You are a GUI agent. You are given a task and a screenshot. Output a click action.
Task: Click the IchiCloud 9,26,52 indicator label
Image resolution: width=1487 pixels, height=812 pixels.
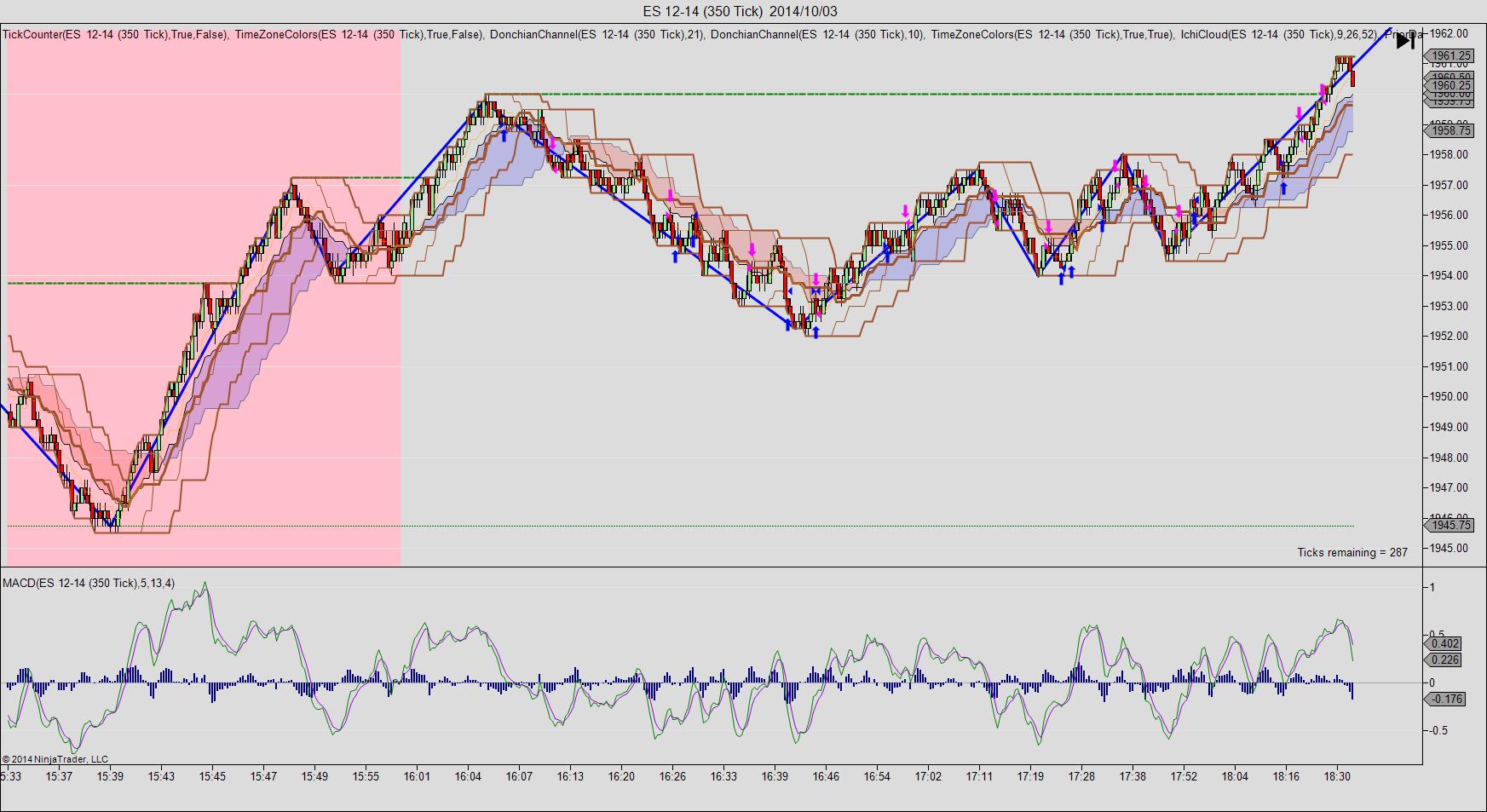pos(1279,35)
